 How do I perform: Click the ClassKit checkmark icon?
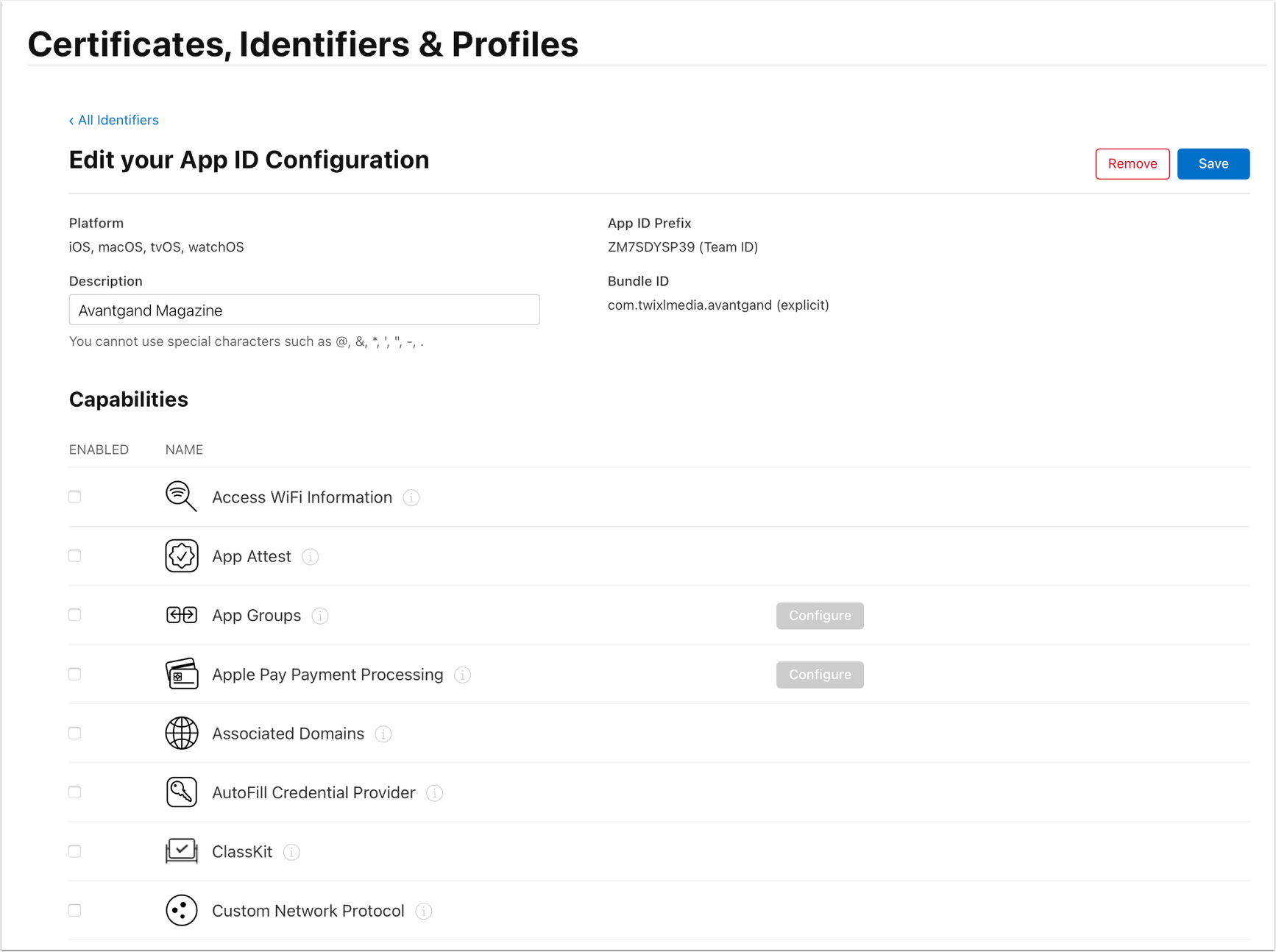181,851
